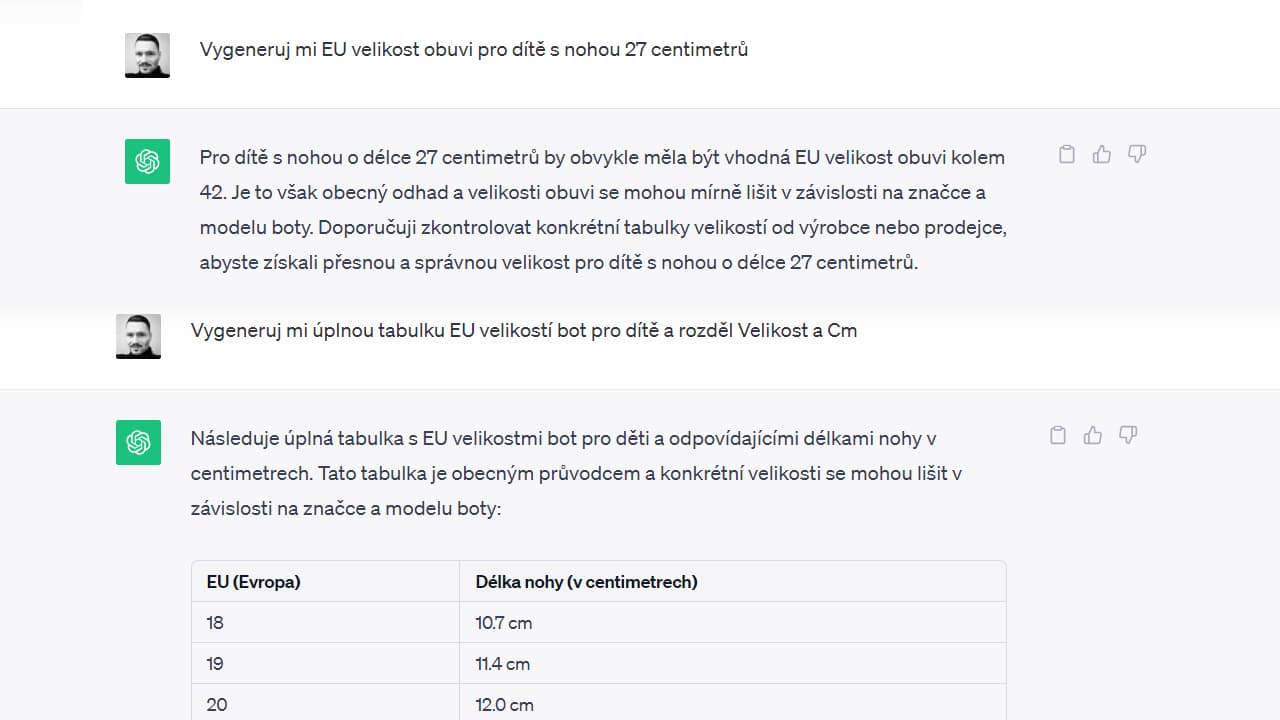The image size is (1280, 720).
Task: Give thumbs down to the size 42 answer
Action: pos(1137,154)
